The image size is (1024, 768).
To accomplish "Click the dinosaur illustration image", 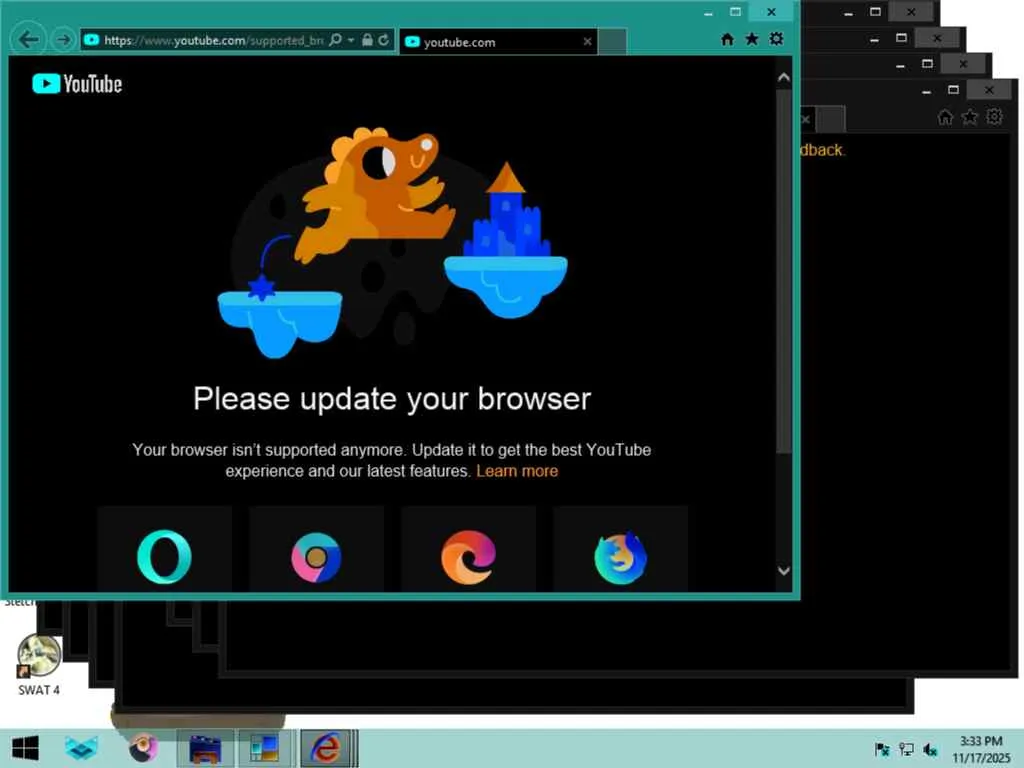I will [392, 242].
